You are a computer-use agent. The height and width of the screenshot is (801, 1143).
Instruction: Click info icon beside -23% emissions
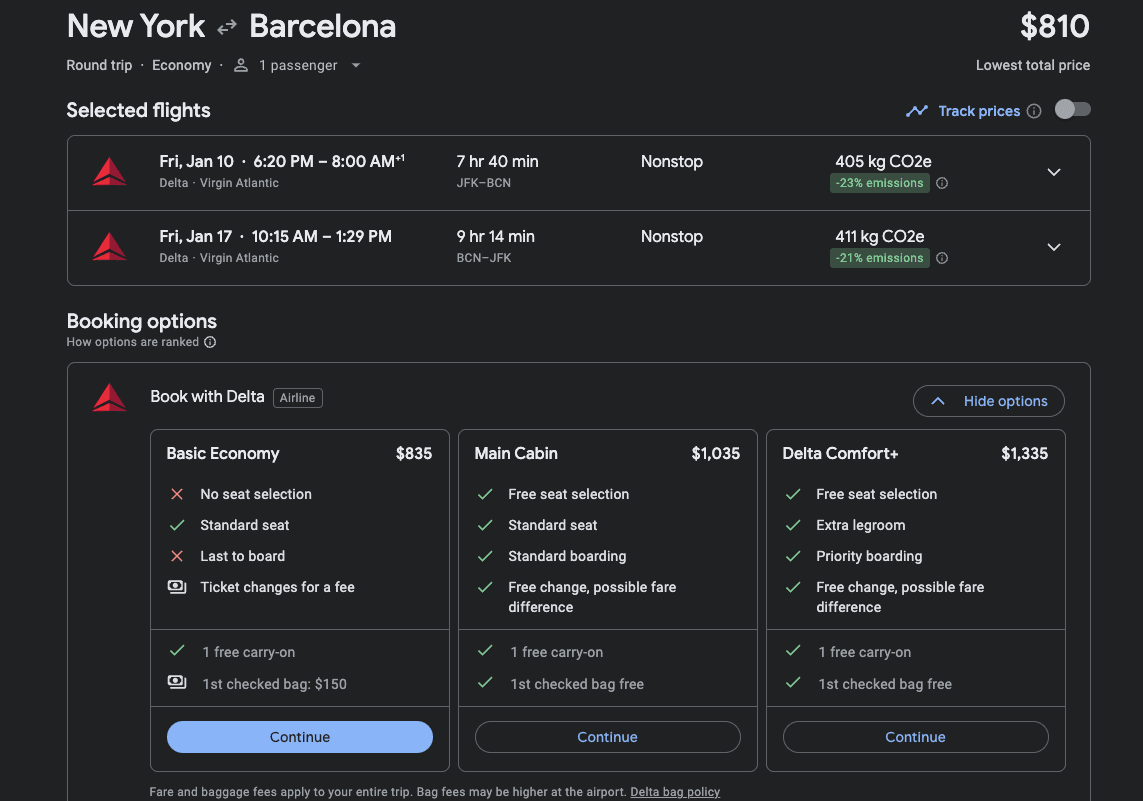(x=942, y=183)
